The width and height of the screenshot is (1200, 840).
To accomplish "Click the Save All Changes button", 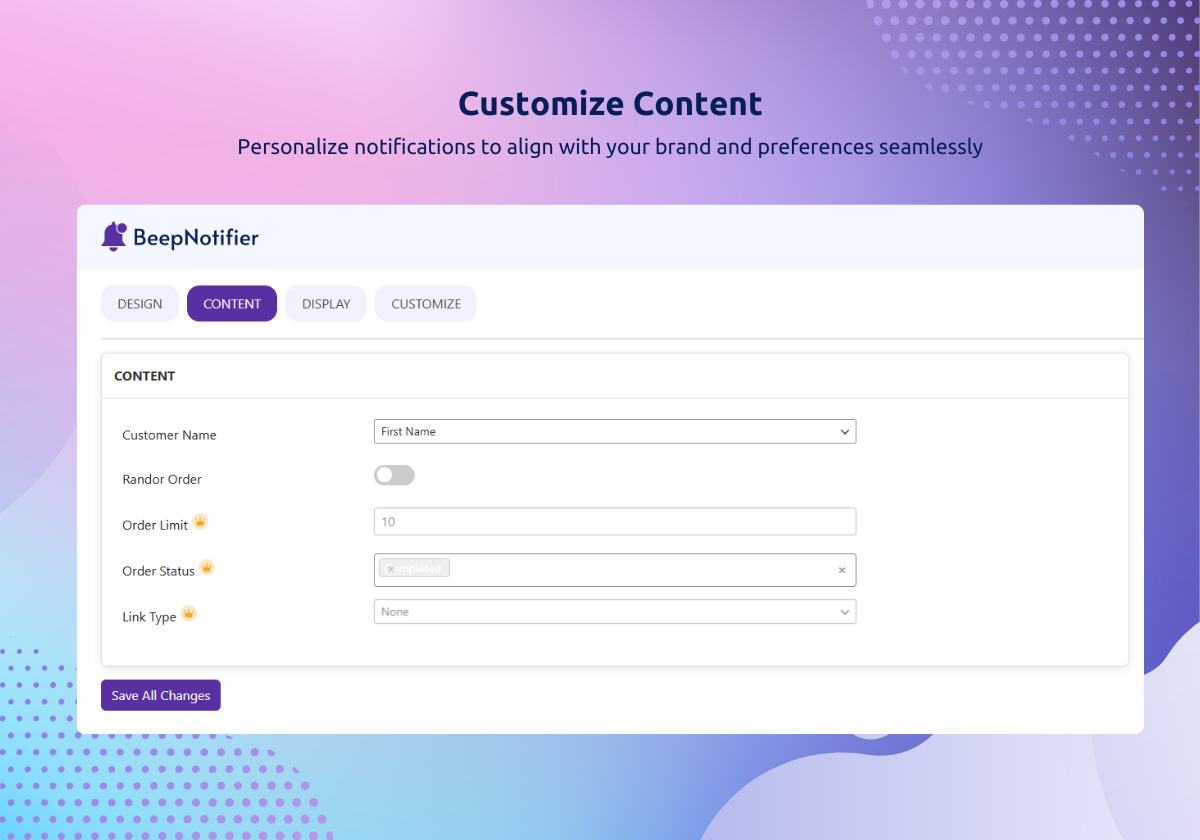I will (161, 695).
